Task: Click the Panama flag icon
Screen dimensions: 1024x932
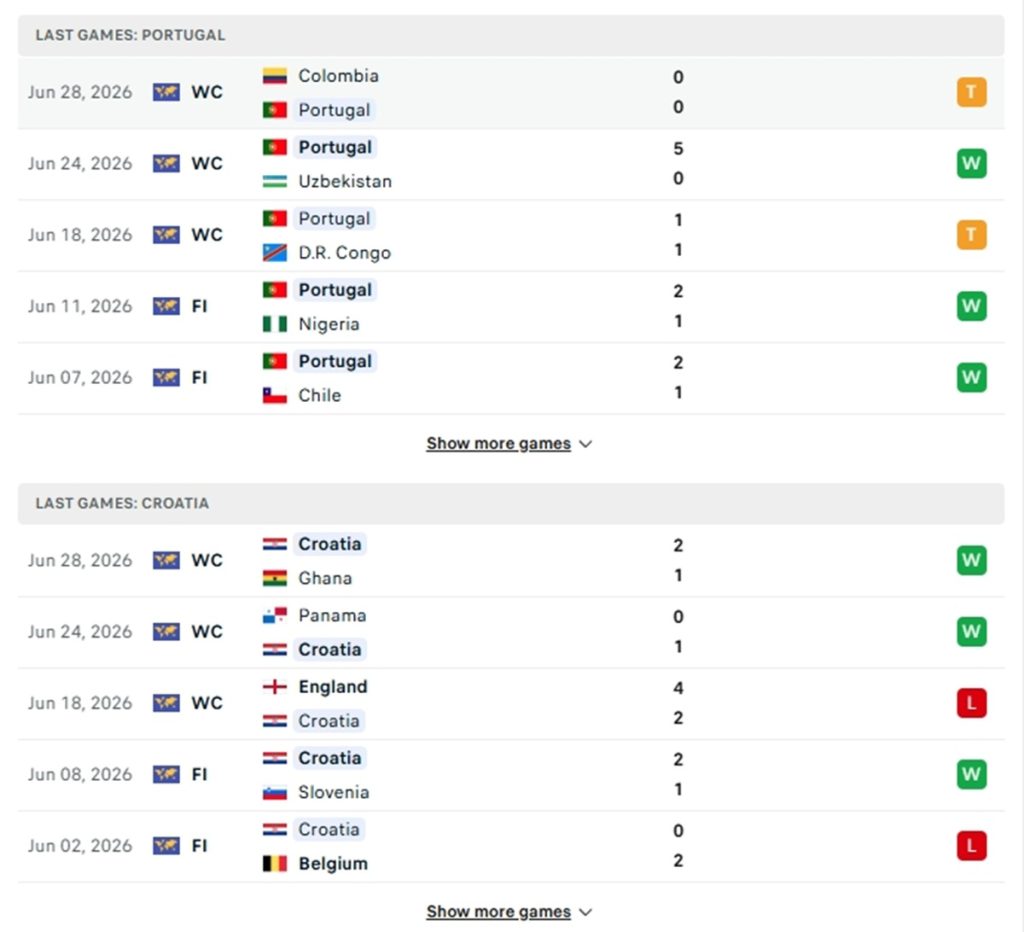Action: point(274,615)
